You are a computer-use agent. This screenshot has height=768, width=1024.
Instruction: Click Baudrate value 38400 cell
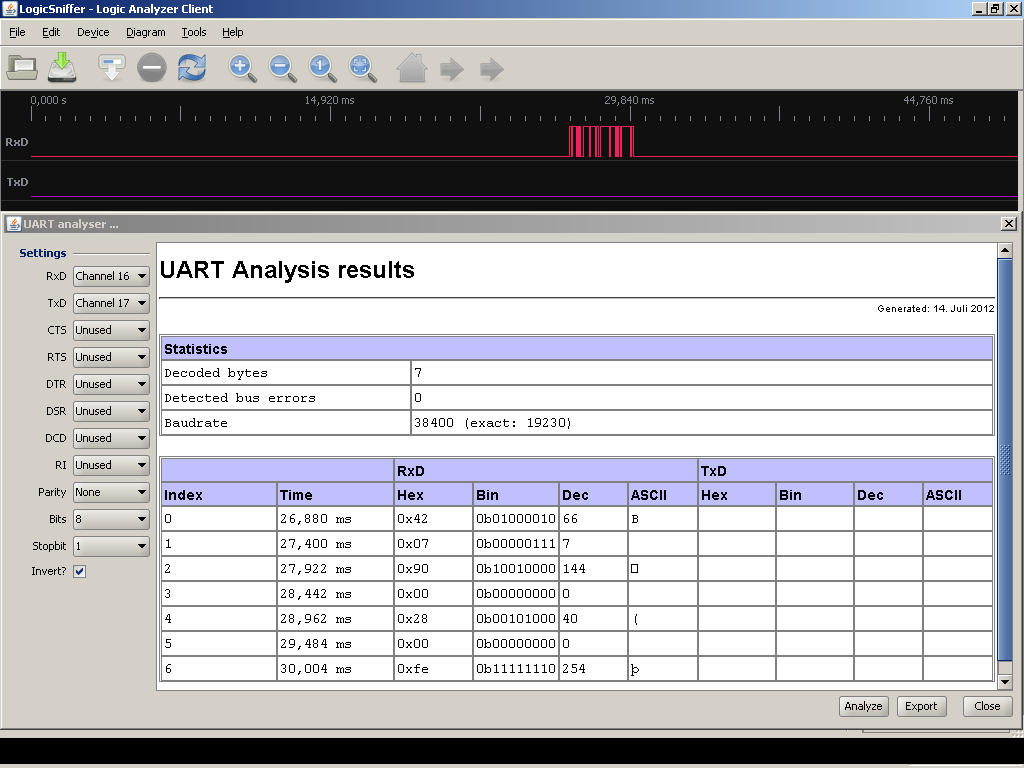[702, 423]
